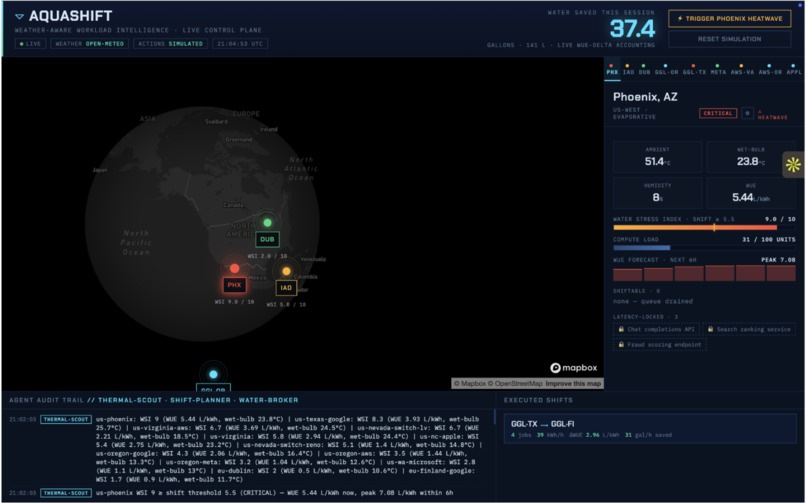806x503 pixels.
Task: Click the first THERMAL-SCOUT audit tag
Action: coord(66,419)
